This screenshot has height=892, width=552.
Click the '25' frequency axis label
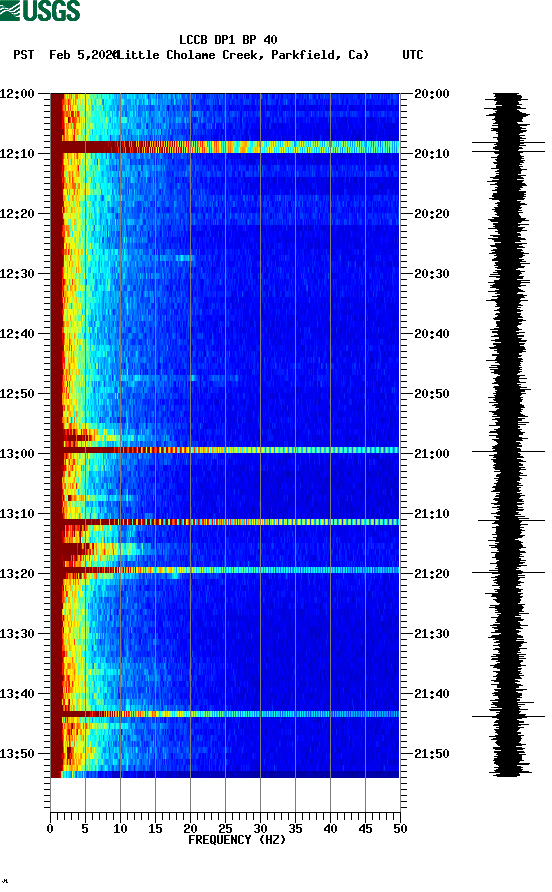click(225, 828)
